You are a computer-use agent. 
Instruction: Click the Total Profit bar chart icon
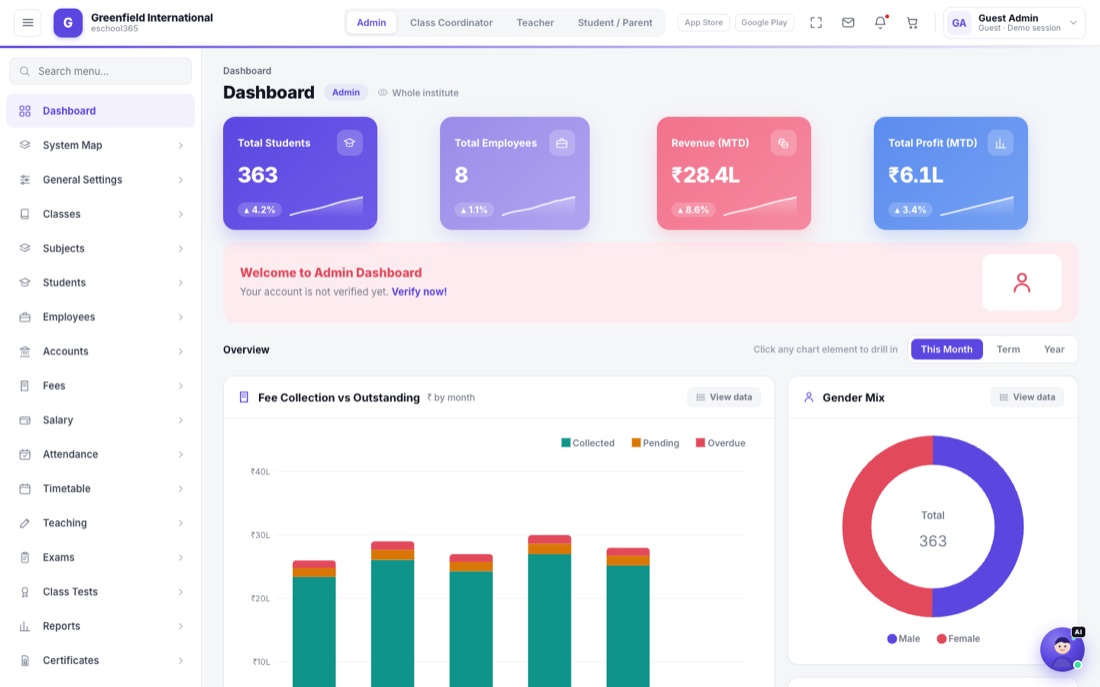[x=1000, y=143]
